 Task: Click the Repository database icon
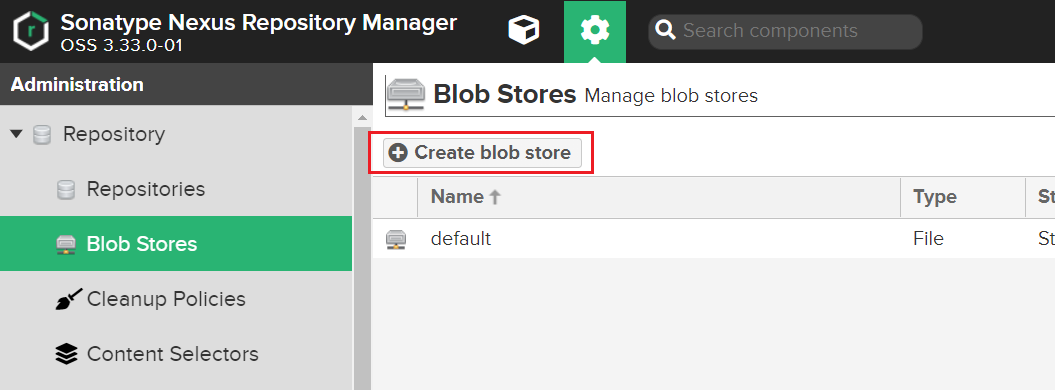click(x=42, y=134)
